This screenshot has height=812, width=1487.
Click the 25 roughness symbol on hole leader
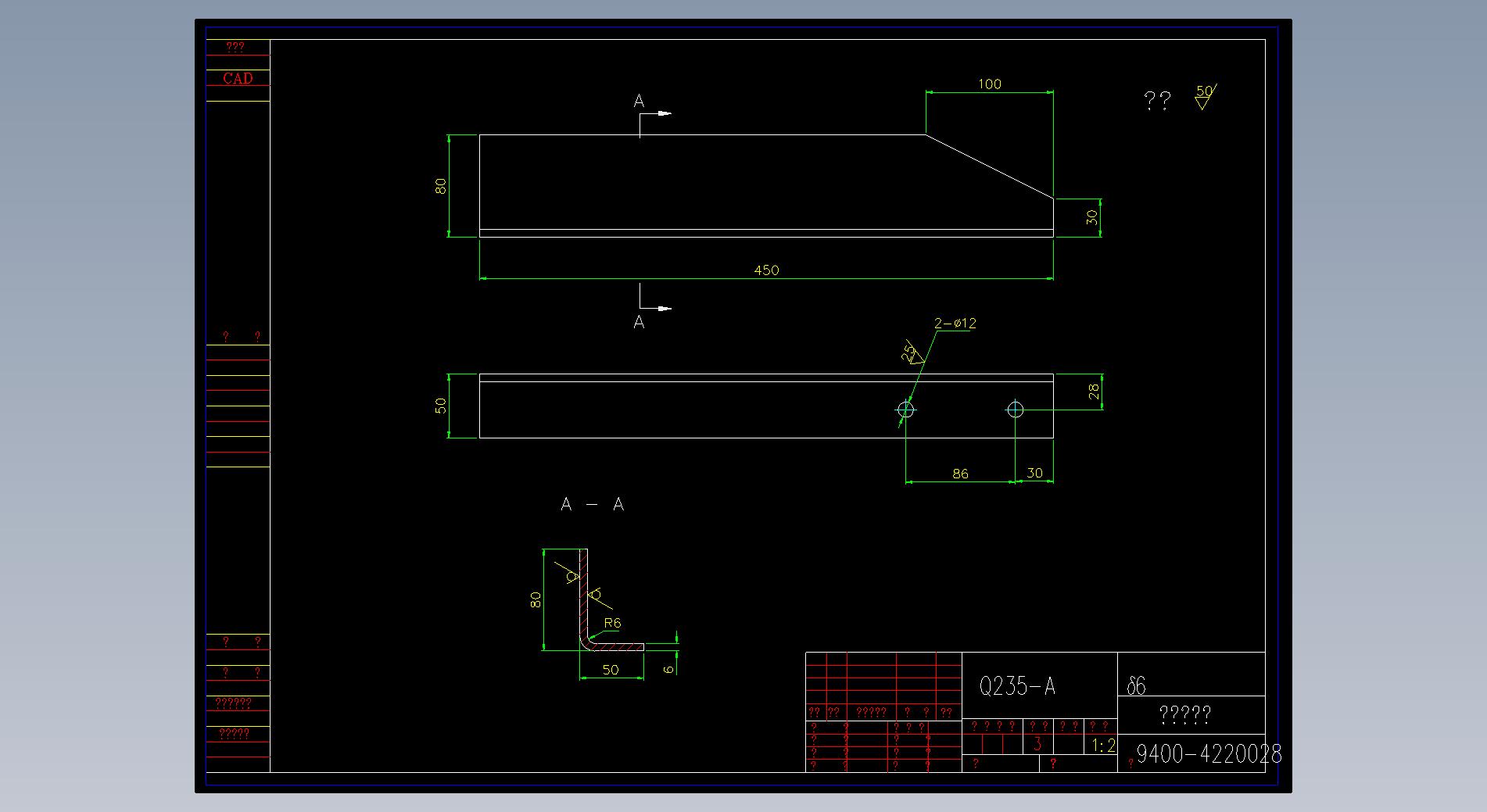click(913, 352)
